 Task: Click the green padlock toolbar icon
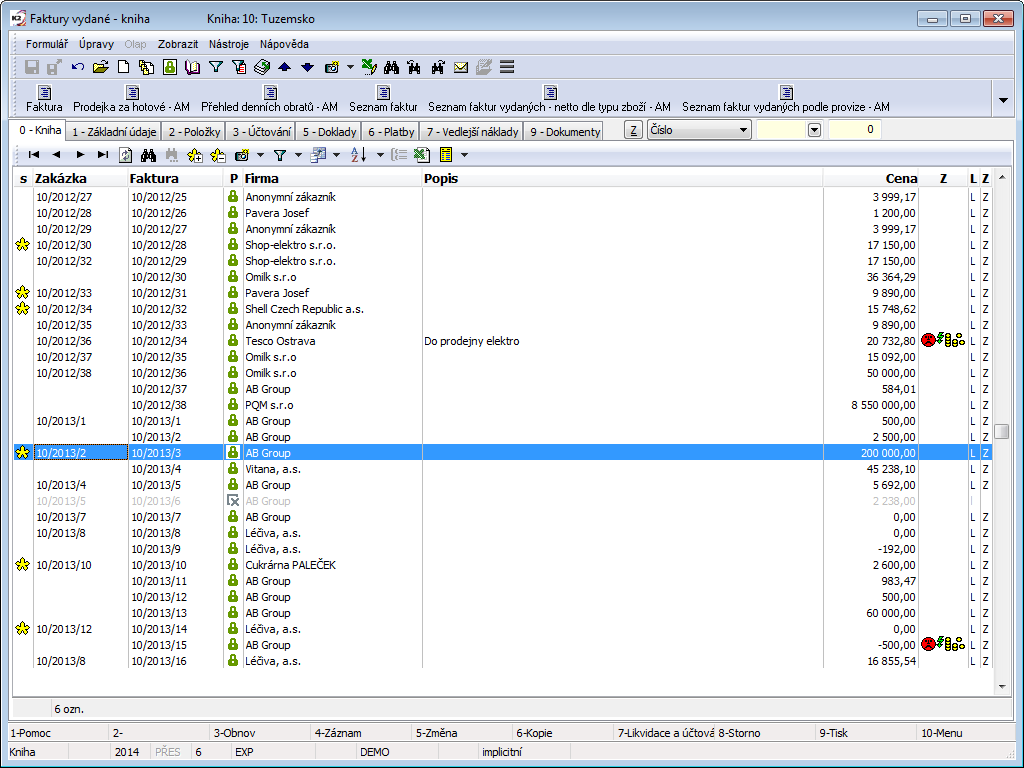tap(170, 67)
